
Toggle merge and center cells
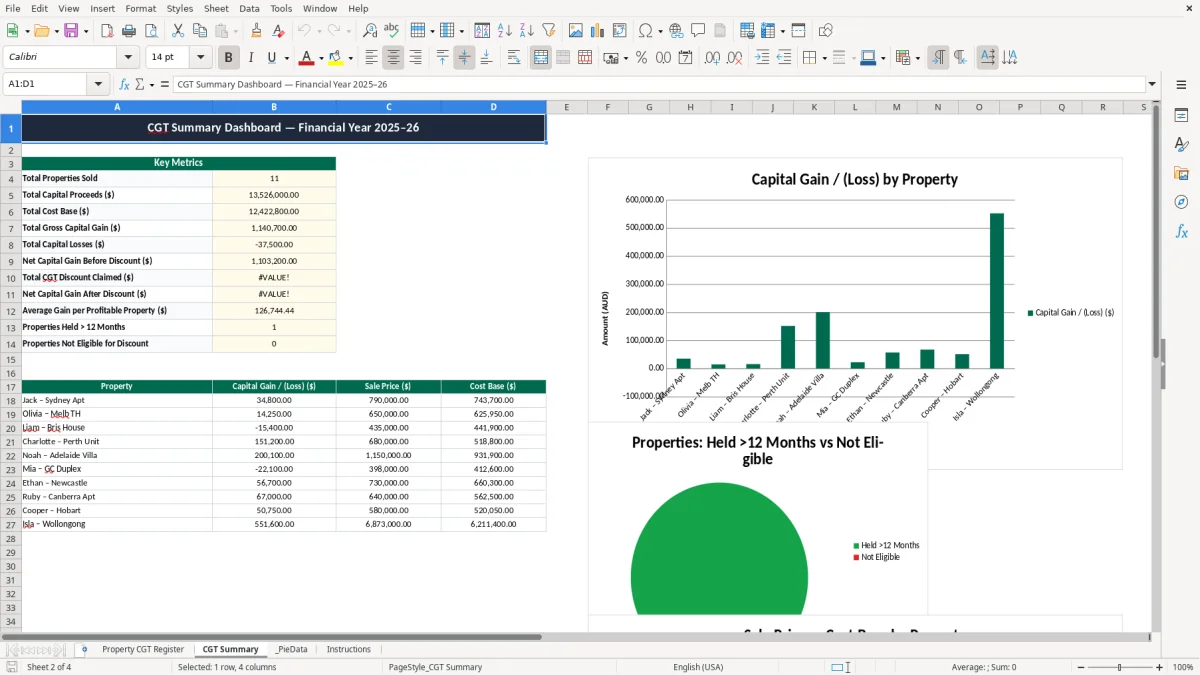coord(541,58)
